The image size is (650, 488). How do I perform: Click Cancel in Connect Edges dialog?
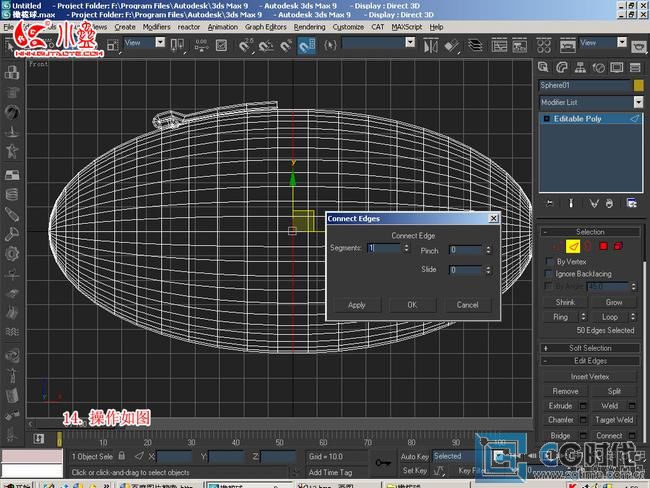[x=468, y=305]
